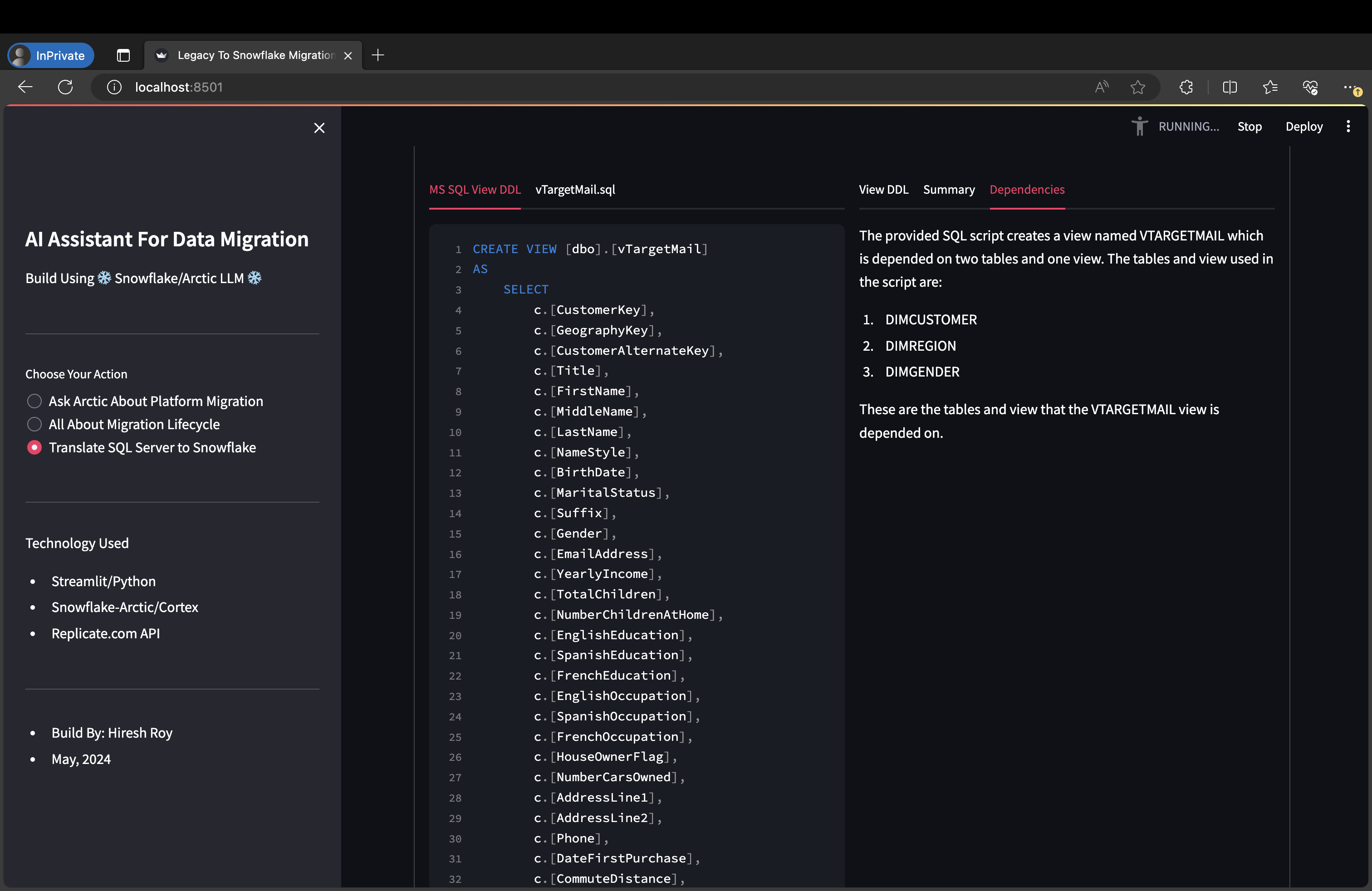Click the browser back arrow
The width and height of the screenshot is (1372, 891).
coord(25,87)
